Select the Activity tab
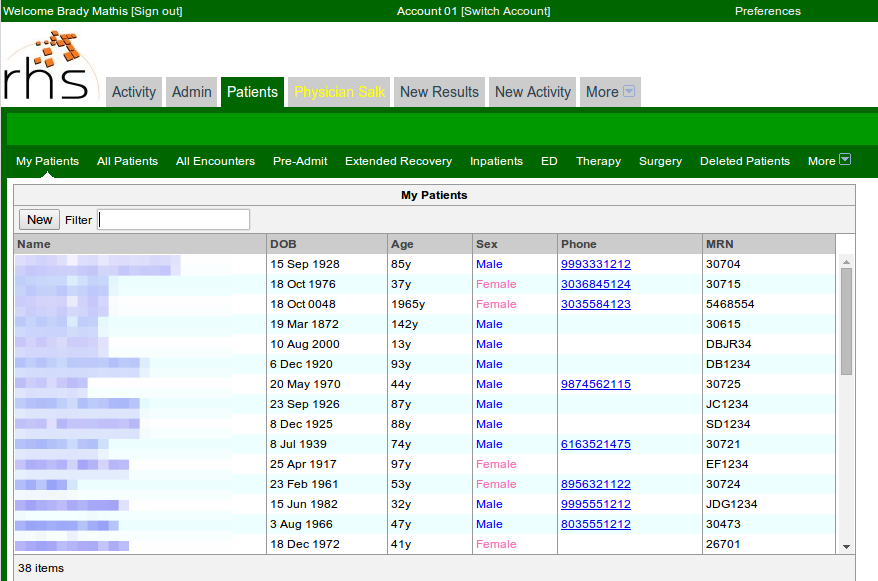The image size is (878, 581). pos(133,91)
